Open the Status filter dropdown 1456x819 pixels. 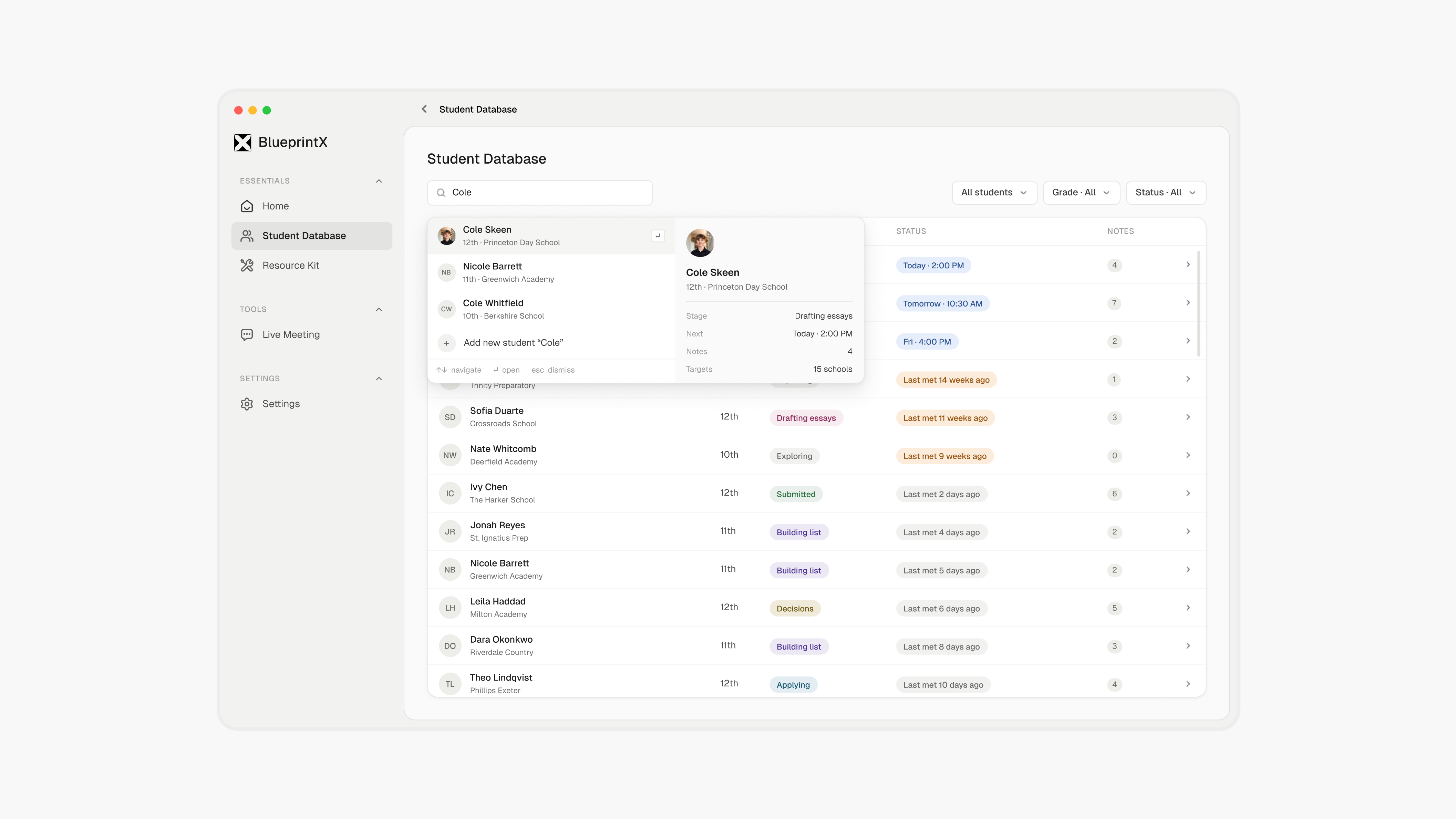tap(1166, 193)
